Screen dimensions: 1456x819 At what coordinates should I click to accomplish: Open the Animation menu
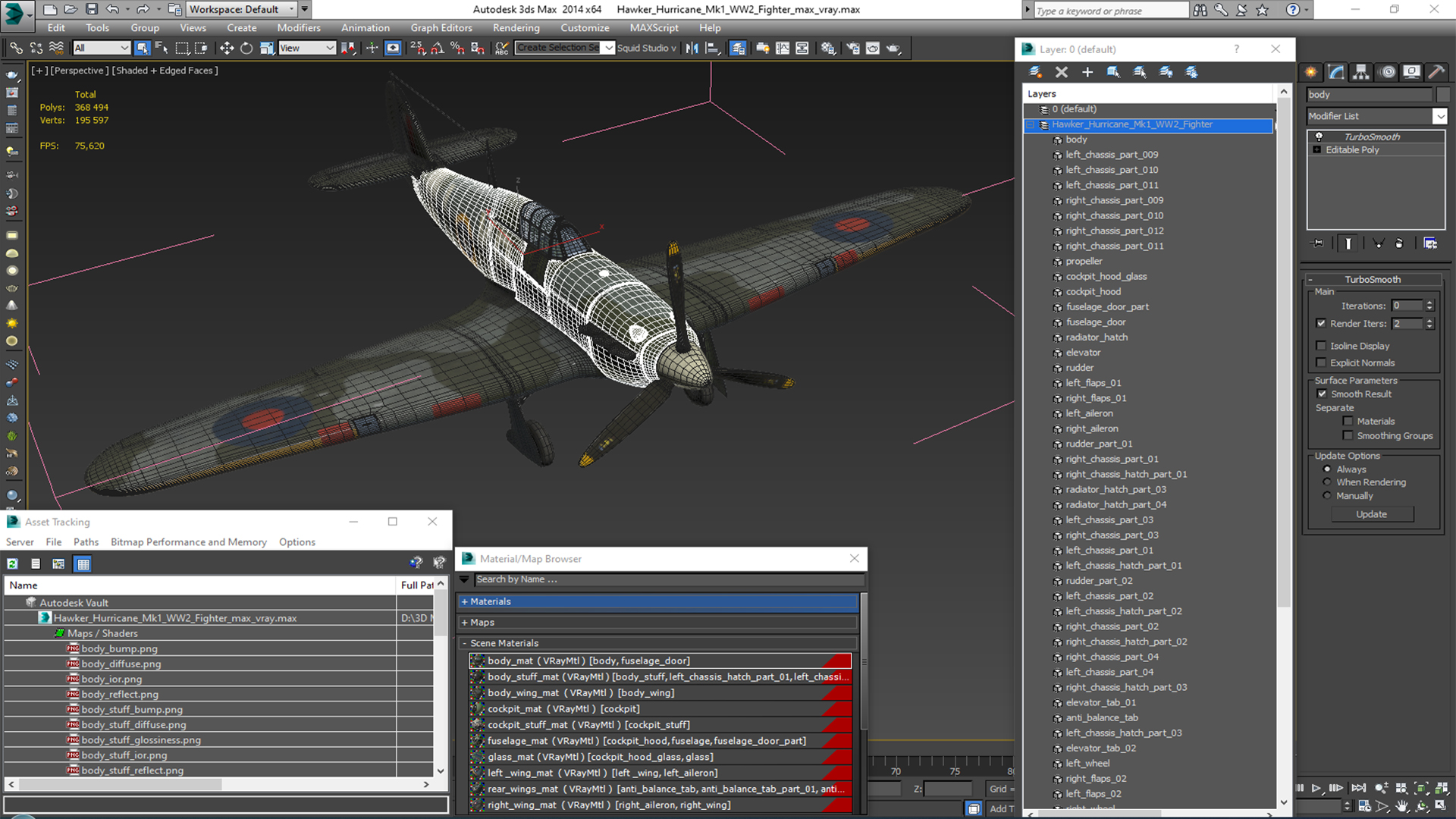(x=366, y=28)
